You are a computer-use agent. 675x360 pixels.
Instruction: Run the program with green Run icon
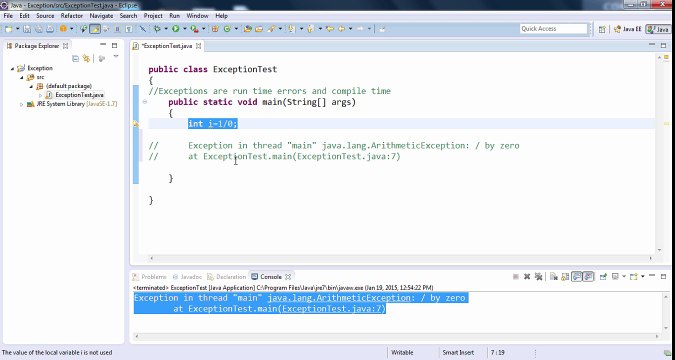coord(176,29)
